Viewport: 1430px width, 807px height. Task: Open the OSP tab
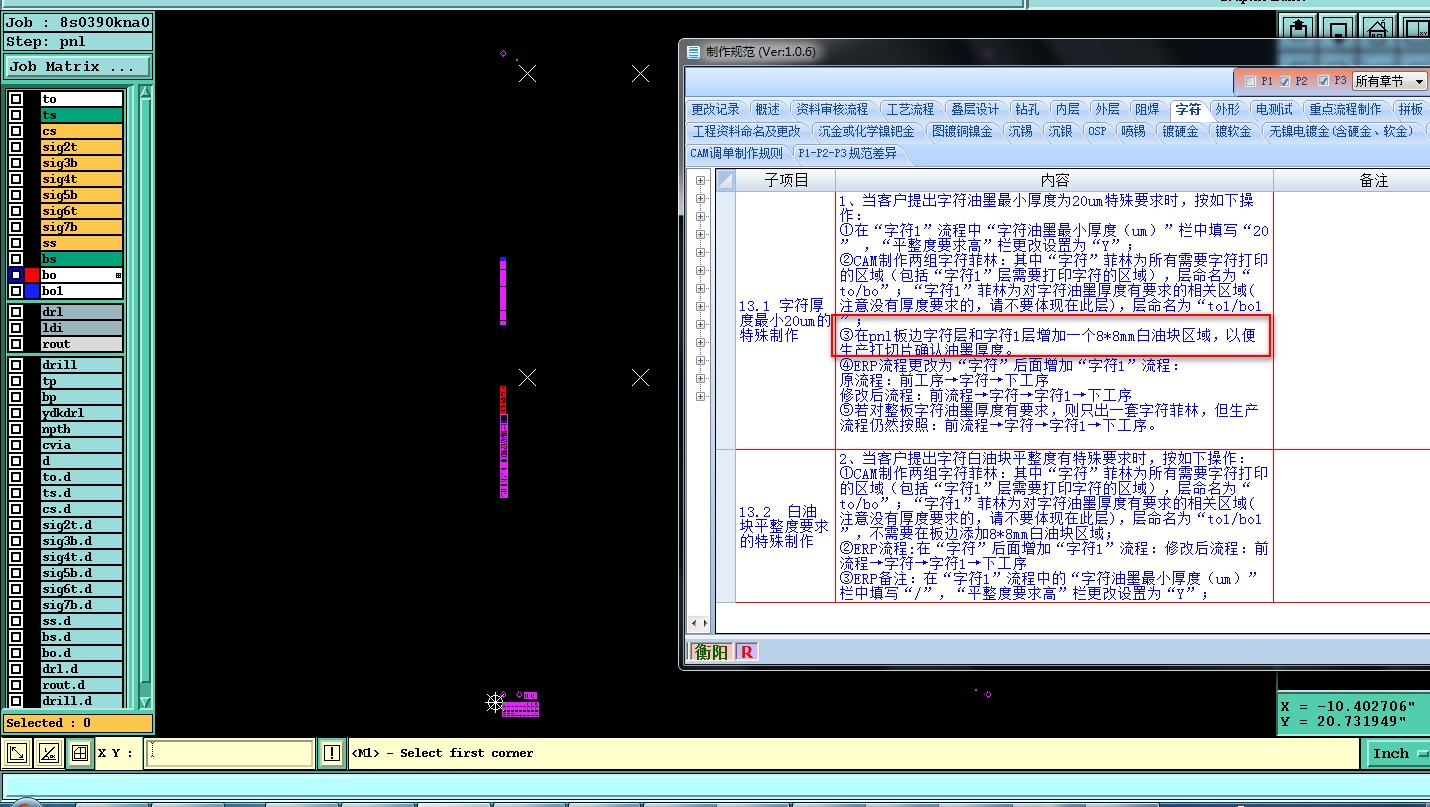(x=1097, y=131)
